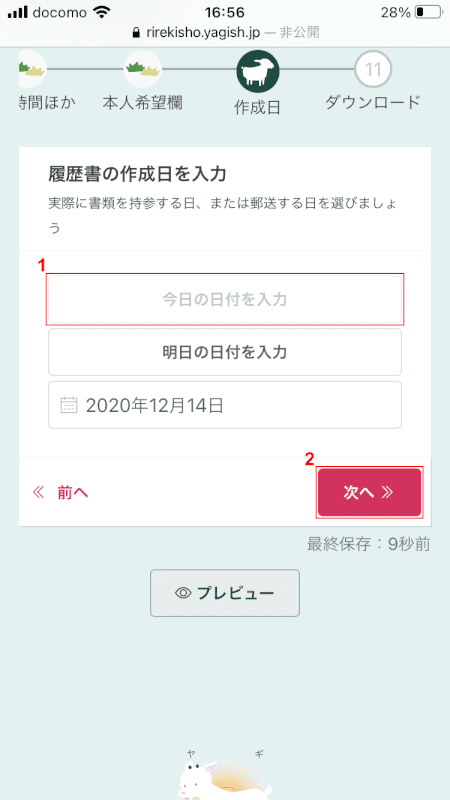450x800 pixels.
Task: Tap the goat icon for 作成日 step
Action: click(x=257, y=70)
